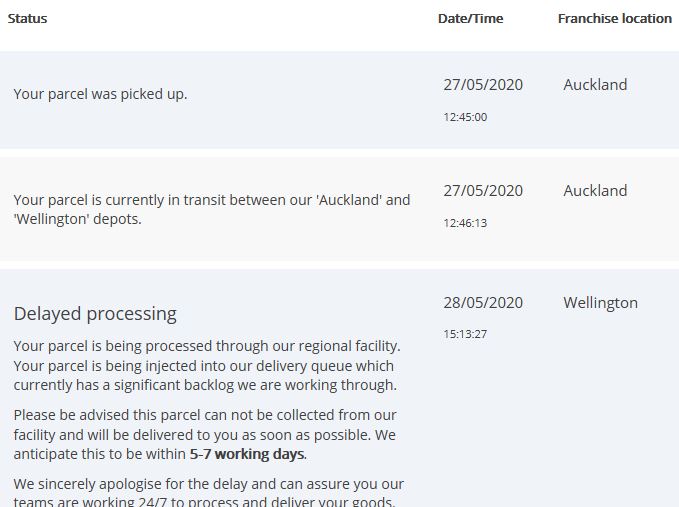
Task: Click the 'We sincerely apologise' paragraph
Action: point(208,493)
